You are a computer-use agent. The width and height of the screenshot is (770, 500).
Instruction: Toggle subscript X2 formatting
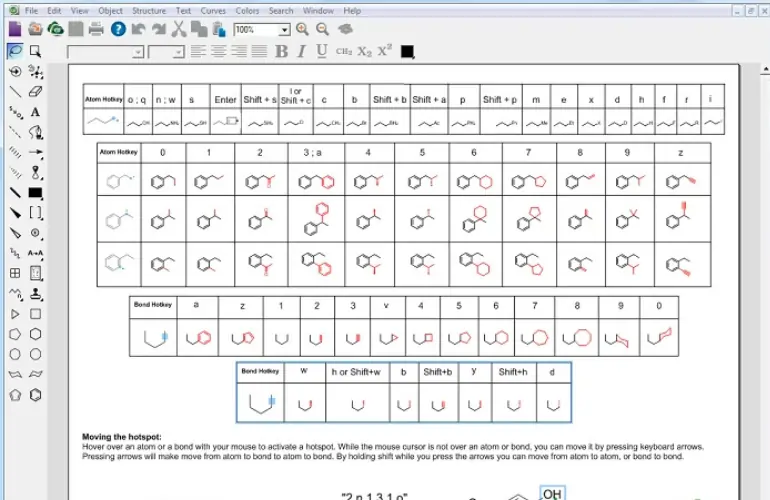(364, 51)
